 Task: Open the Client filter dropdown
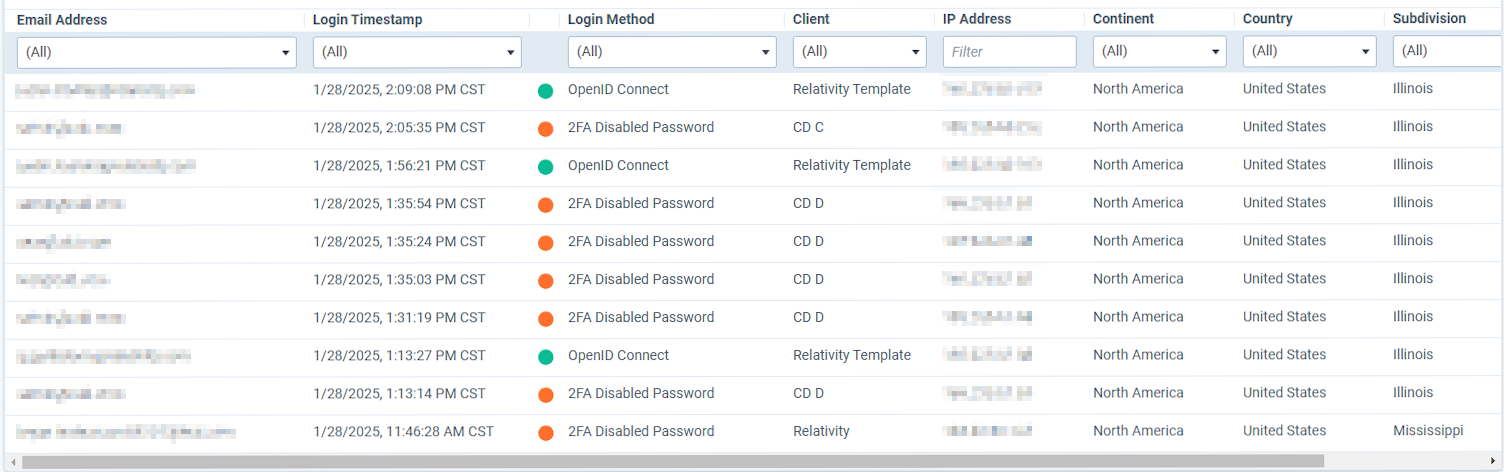coord(860,52)
